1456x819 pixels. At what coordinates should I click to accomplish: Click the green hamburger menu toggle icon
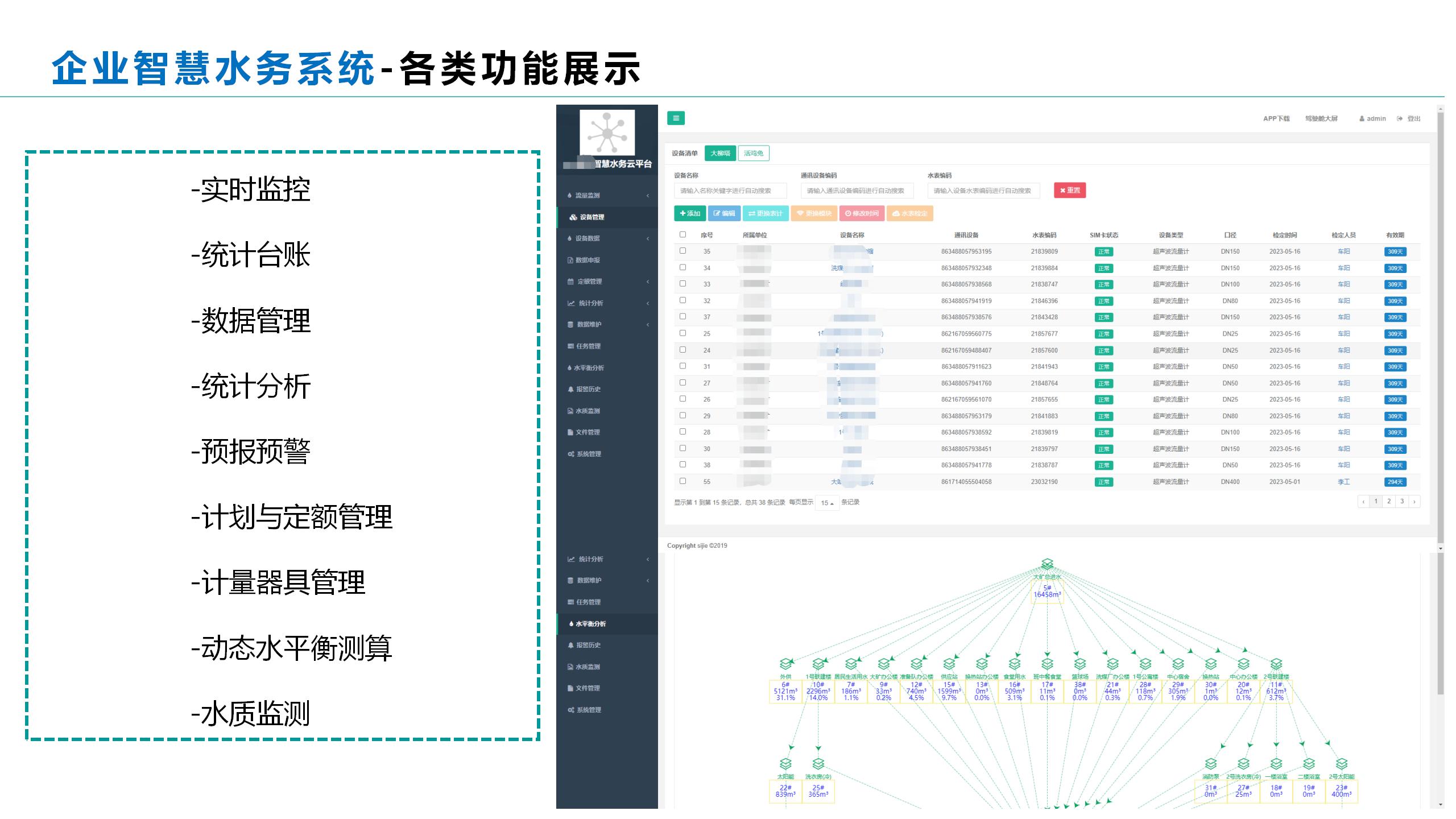pyautogui.click(x=676, y=118)
